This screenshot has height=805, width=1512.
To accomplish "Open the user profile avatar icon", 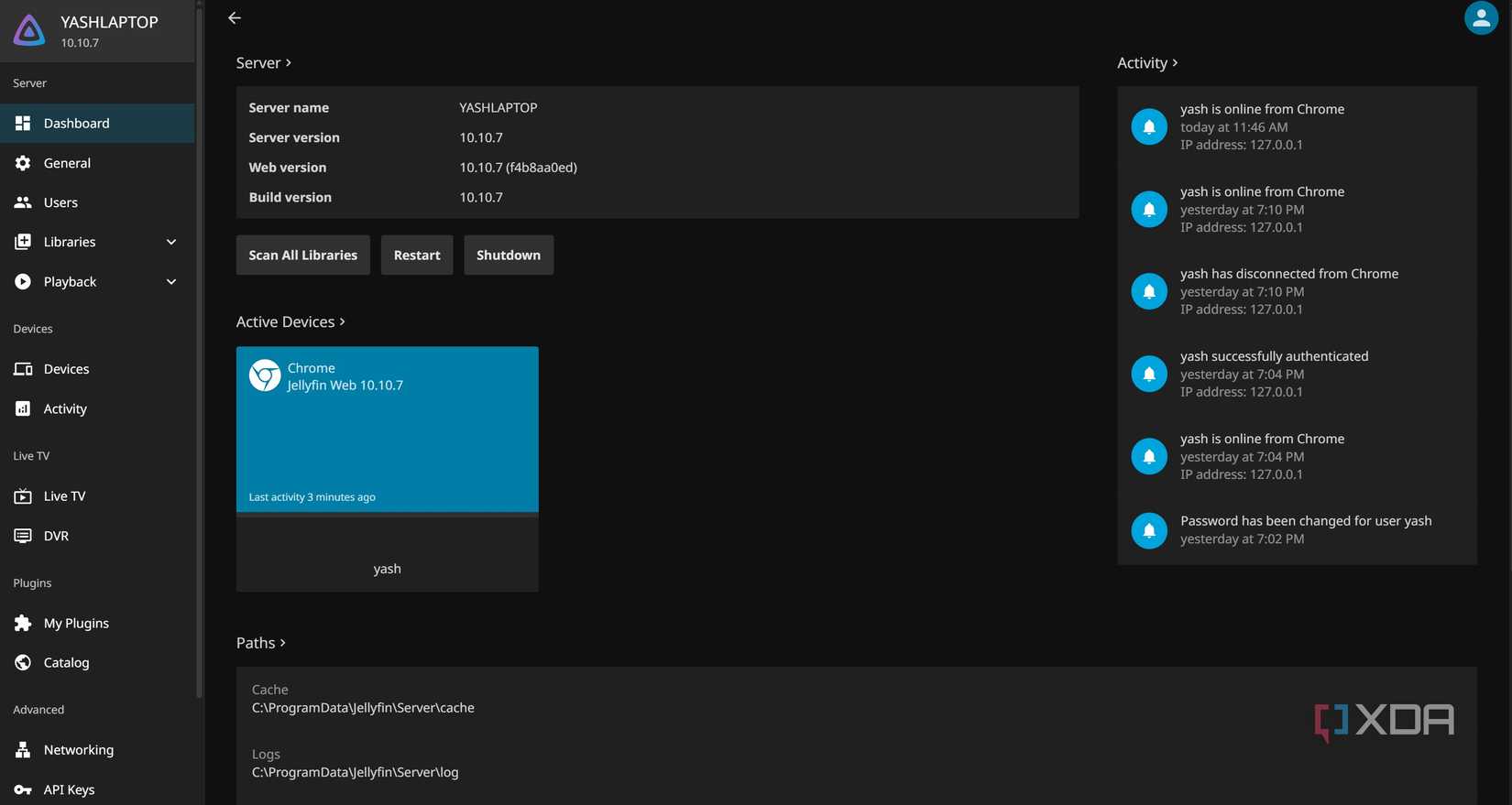I will (x=1481, y=18).
